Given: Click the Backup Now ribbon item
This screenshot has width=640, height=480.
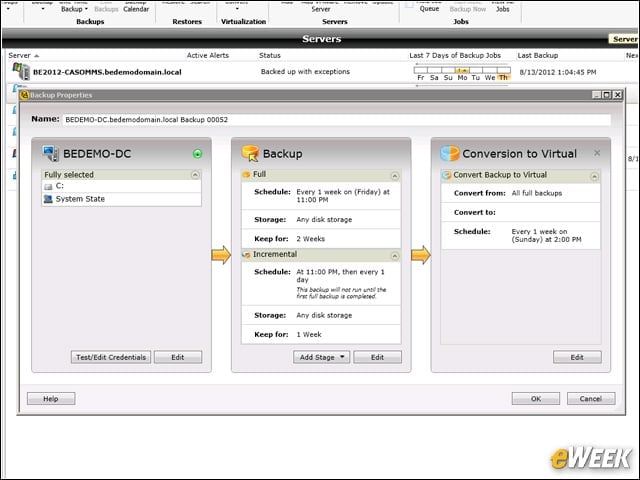Looking at the screenshot, I should 468,8.
